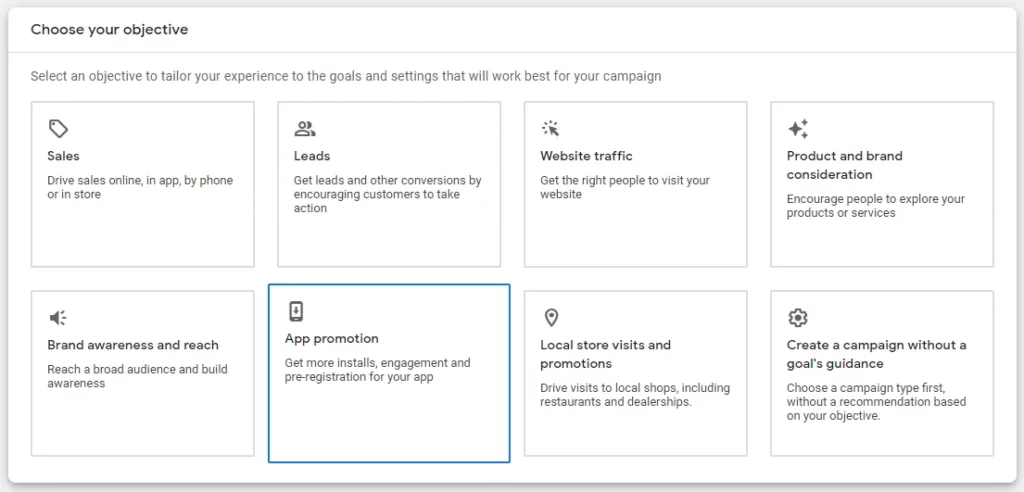Viewport: 1024px width, 492px height.
Task: Click the Brand awareness megaphone icon
Action: 59,318
